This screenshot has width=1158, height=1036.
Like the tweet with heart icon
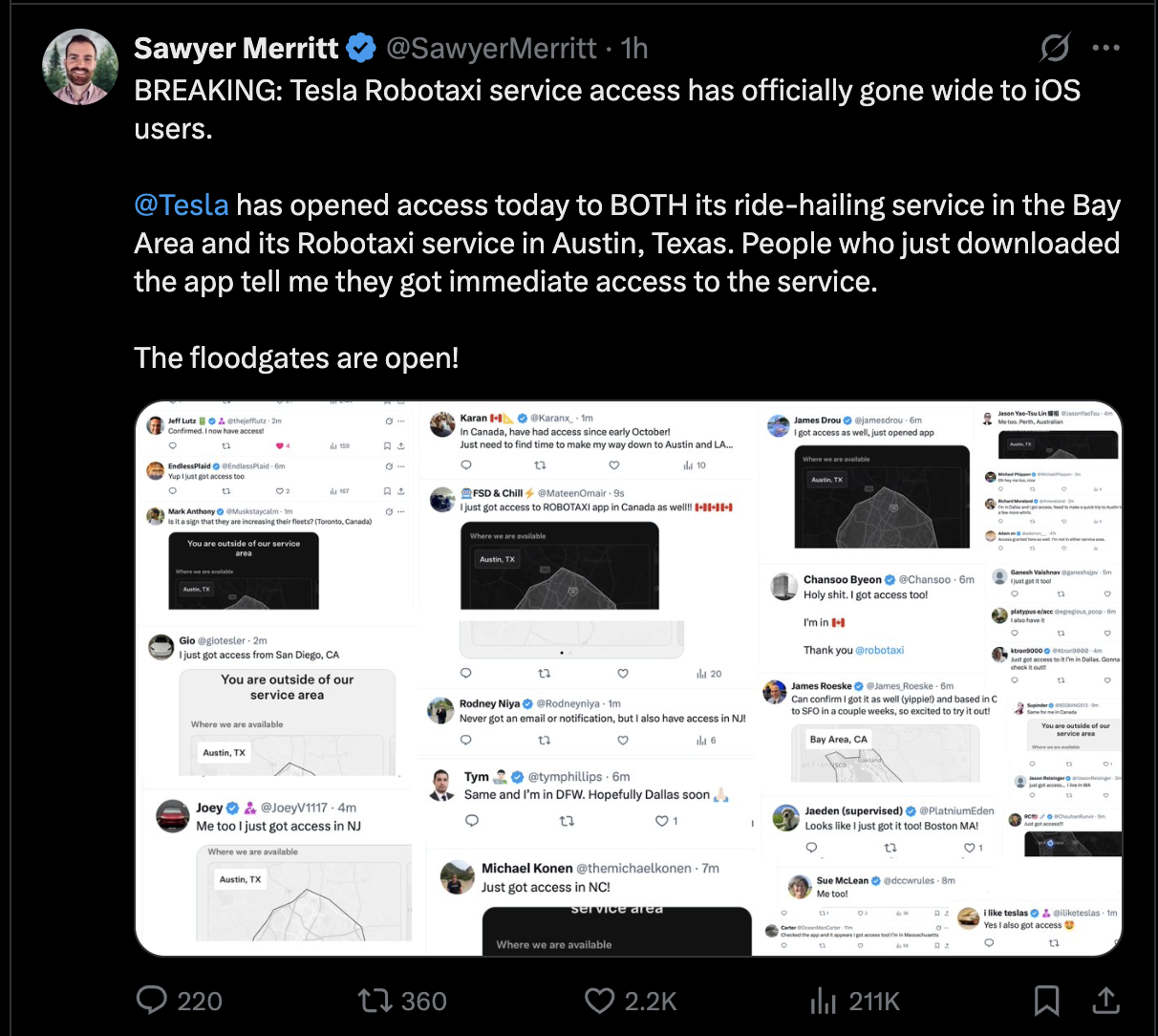point(599,1001)
